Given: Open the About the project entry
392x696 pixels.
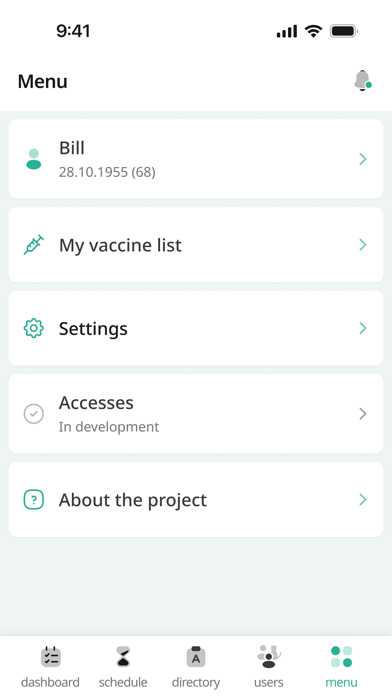Looking at the screenshot, I should (196, 500).
